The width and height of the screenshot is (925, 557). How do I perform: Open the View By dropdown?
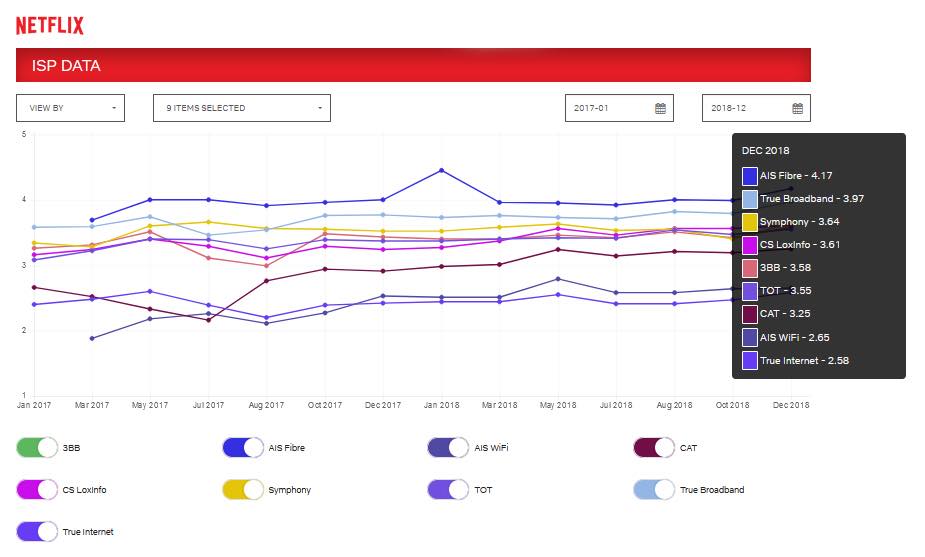click(x=70, y=108)
